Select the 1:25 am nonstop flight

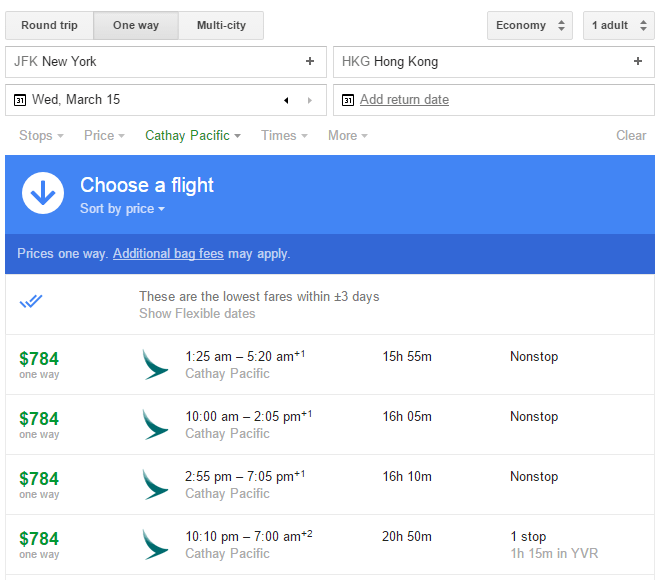[x=330, y=365]
